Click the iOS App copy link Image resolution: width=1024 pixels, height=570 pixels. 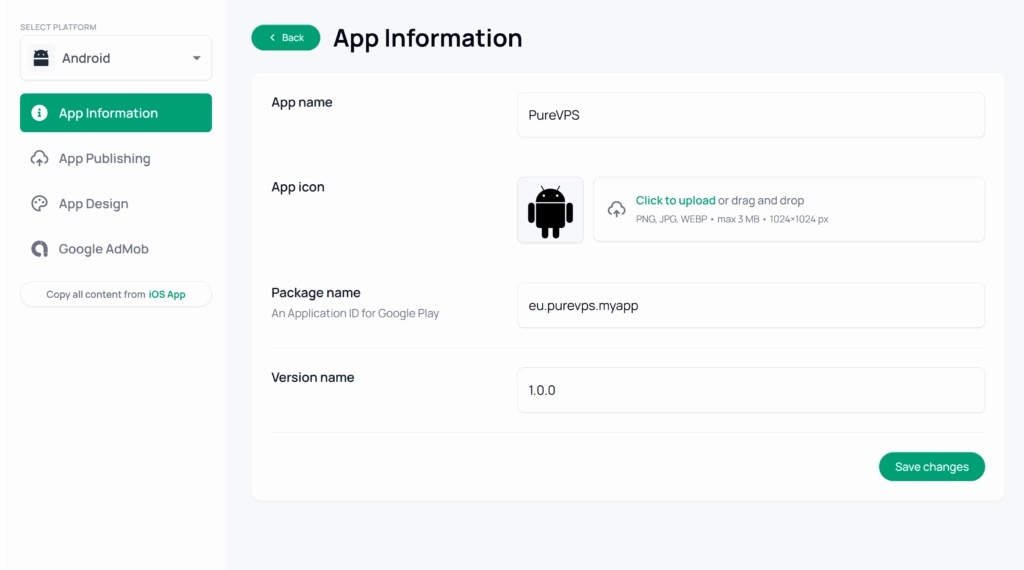tap(167, 294)
